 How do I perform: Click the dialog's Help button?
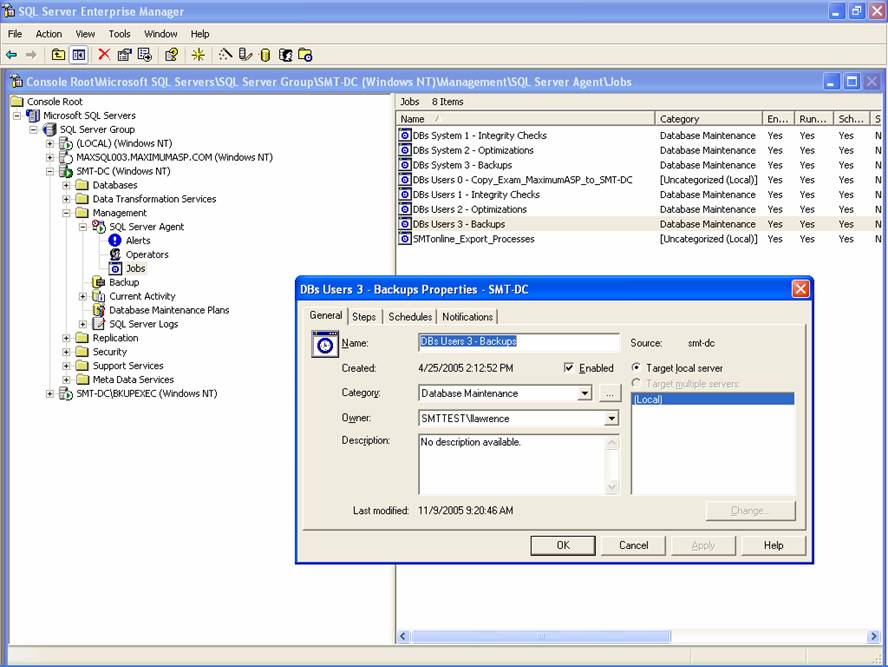click(x=773, y=545)
